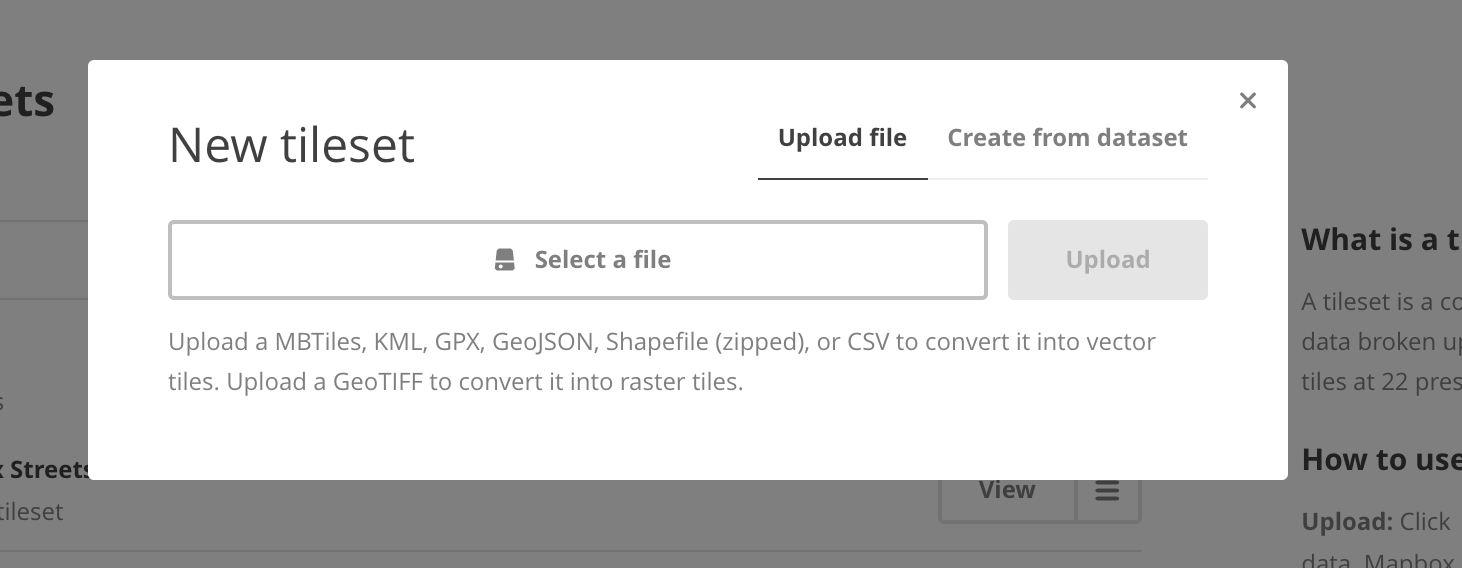Viewport: 1462px width, 568px height.
Task: Open the Create from dataset tab
Action: pyautogui.click(x=1067, y=138)
